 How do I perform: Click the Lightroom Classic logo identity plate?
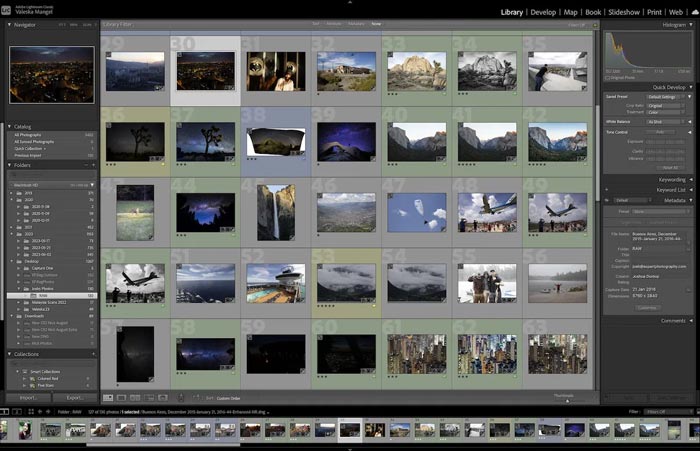(x=6, y=10)
